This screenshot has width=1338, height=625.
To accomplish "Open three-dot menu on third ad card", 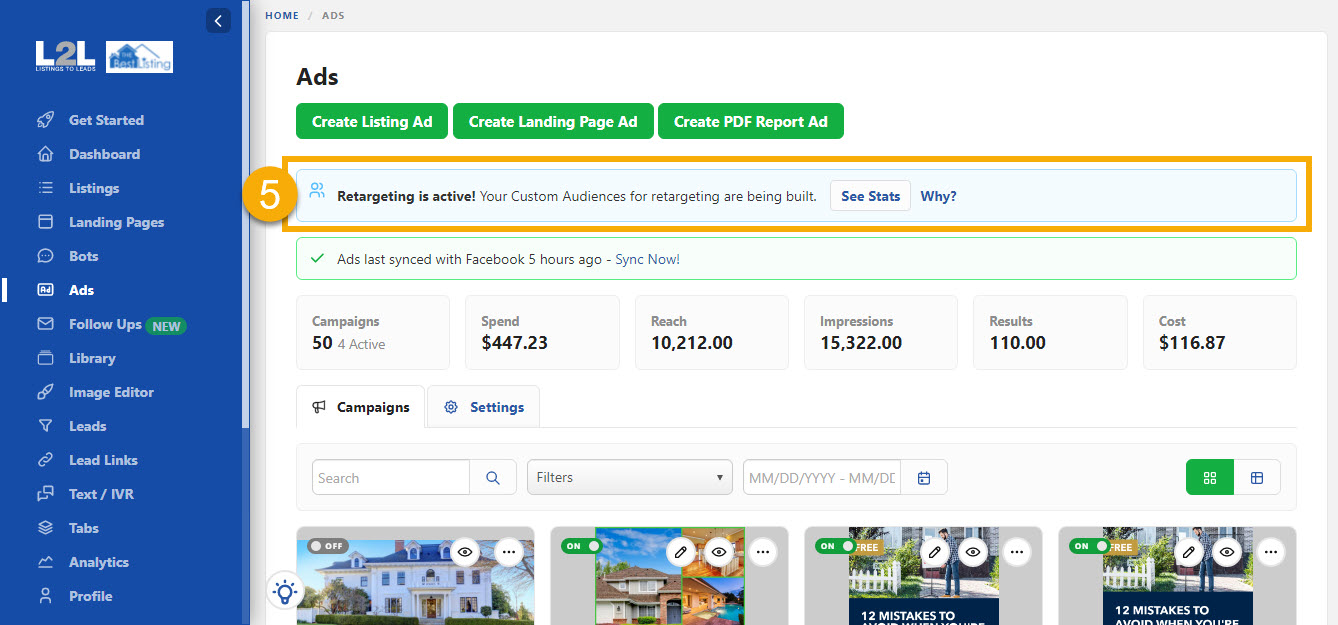I will (x=1017, y=551).
